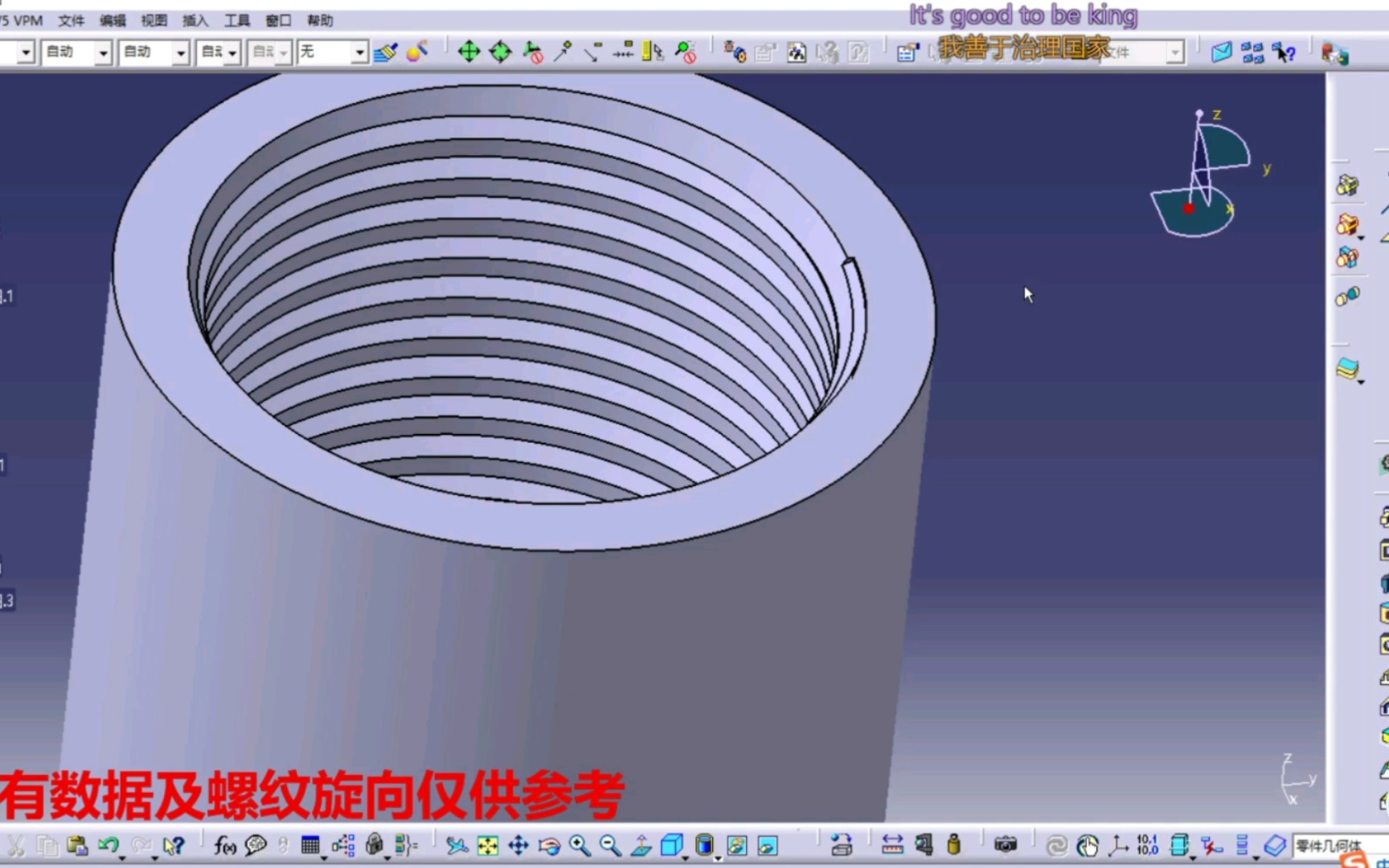This screenshot has width=1389, height=868.
Task: Open the 帮助 menu
Action: (x=320, y=20)
